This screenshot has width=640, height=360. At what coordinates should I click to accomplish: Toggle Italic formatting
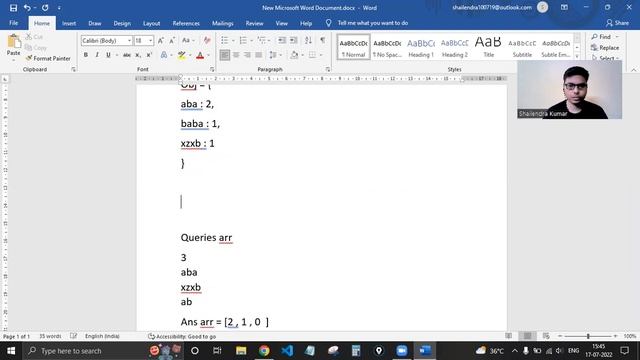click(97, 55)
